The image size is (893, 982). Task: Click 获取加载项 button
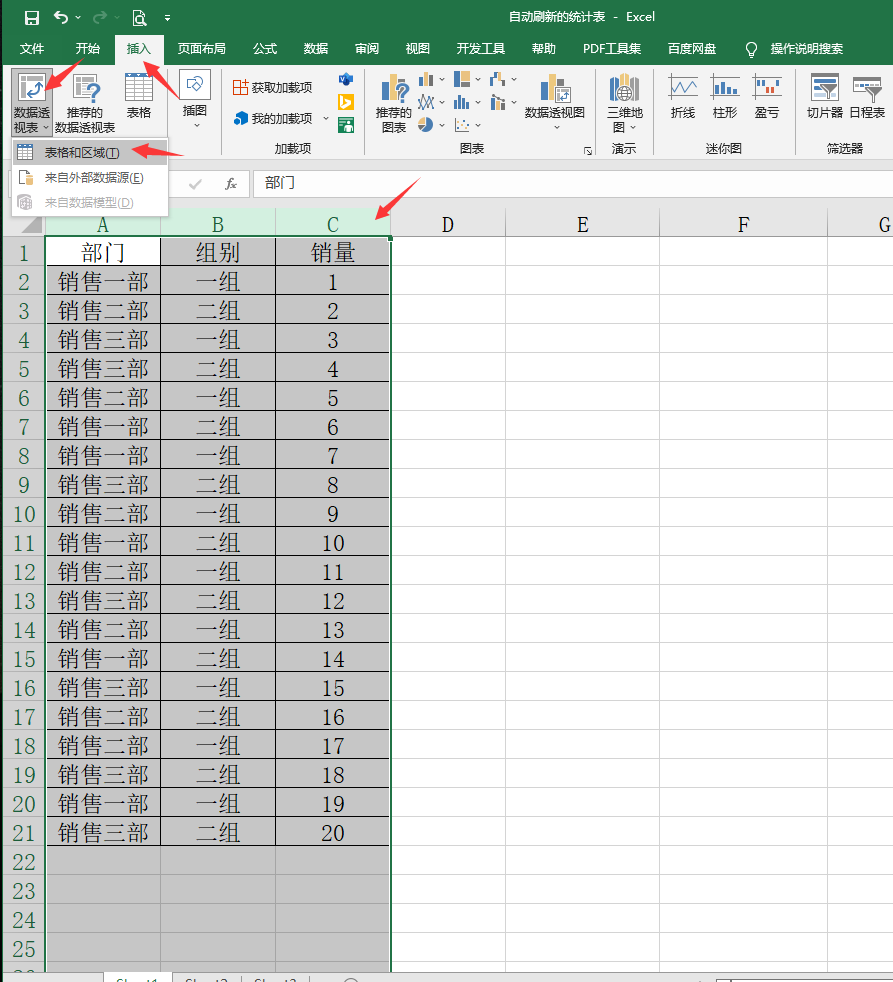click(x=272, y=88)
